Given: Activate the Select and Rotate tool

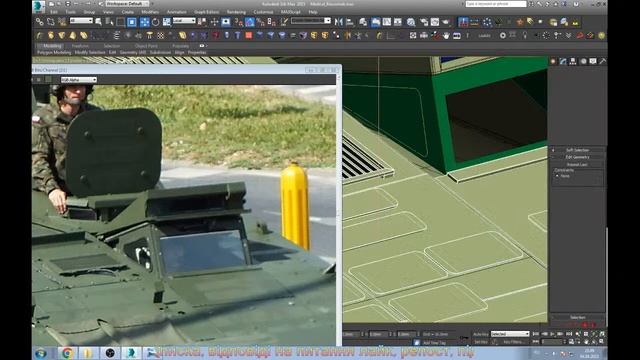Looking at the screenshot, I should click(x=156, y=22).
